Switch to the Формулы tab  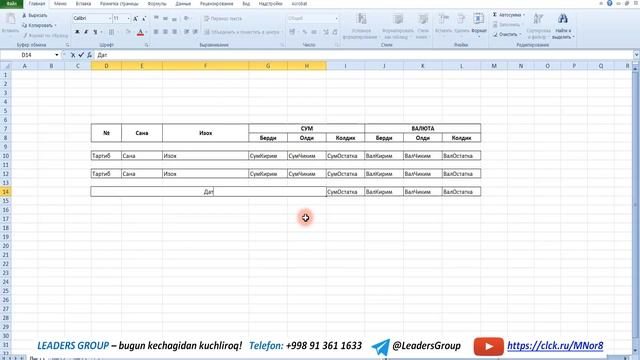tap(157, 4)
